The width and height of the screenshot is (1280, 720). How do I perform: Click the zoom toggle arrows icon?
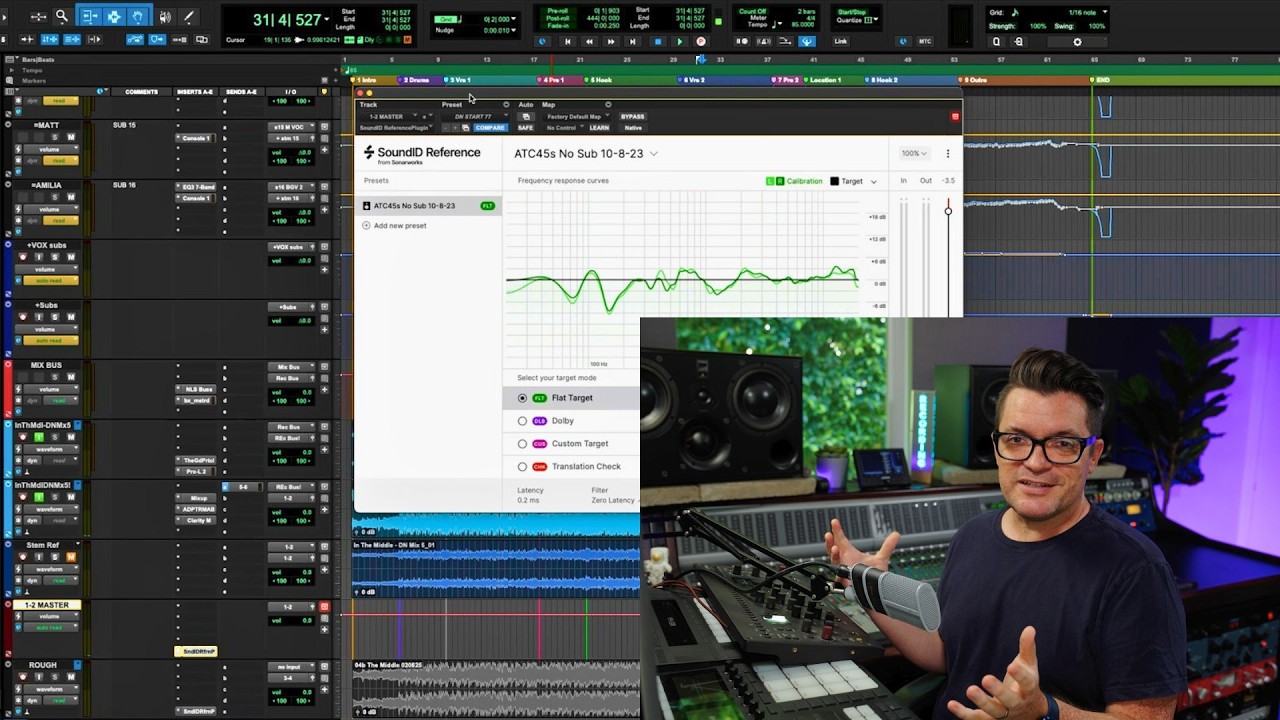(x=37, y=16)
